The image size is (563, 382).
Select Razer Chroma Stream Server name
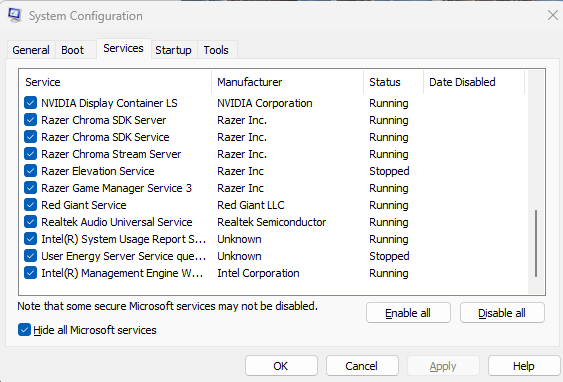(x=111, y=154)
